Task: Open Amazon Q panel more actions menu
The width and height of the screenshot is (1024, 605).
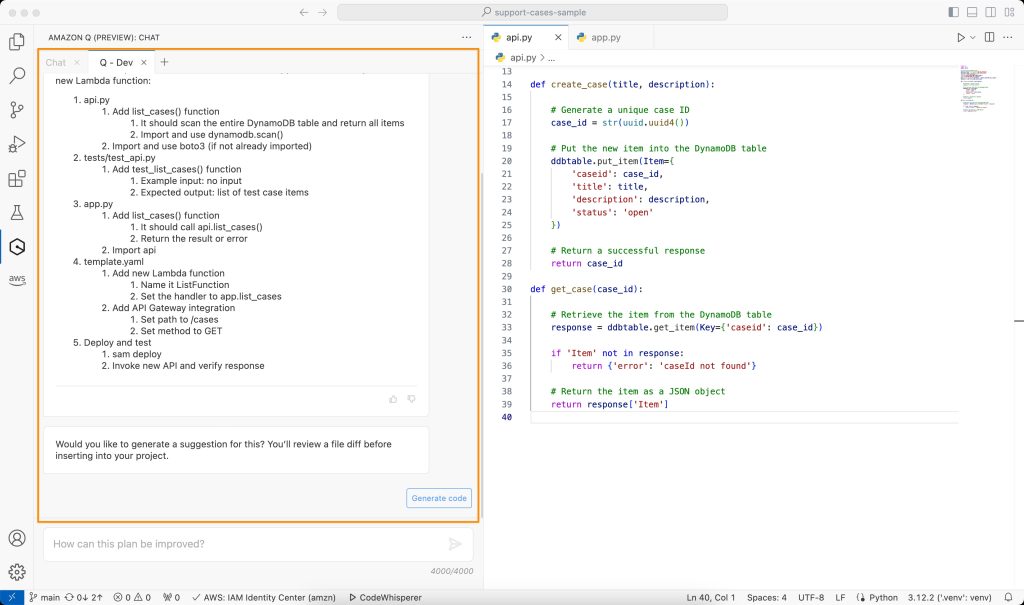Action: click(x=466, y=37)
